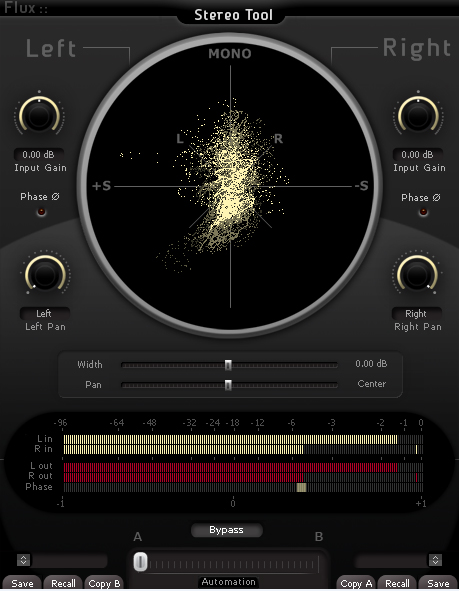459x591 pixels.
Task: Click the A/B Automation morph slider handle
Action: pyautogui.click(x=140, y=562)
